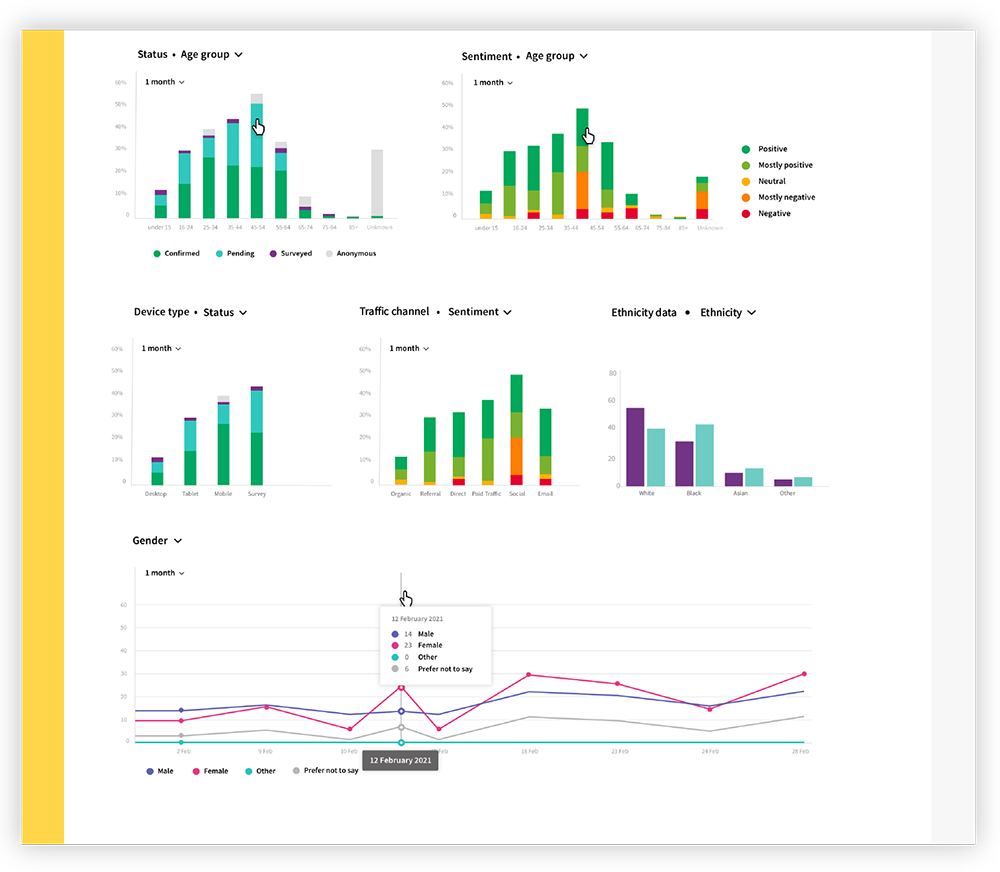Select Desktop bar in Device type chart
Viewport: 1000px width, 872px height.
[157, 471]
